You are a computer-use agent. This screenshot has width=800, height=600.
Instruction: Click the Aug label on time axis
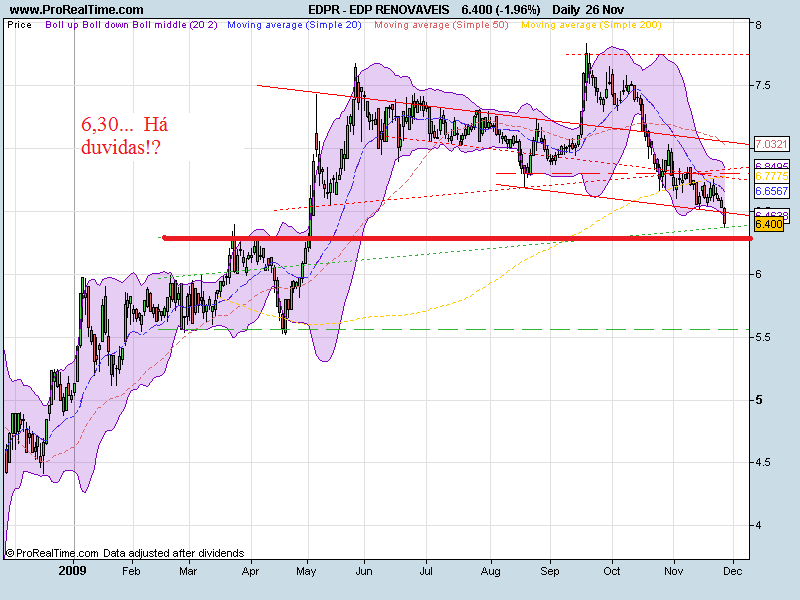click(x=490, y=571)
